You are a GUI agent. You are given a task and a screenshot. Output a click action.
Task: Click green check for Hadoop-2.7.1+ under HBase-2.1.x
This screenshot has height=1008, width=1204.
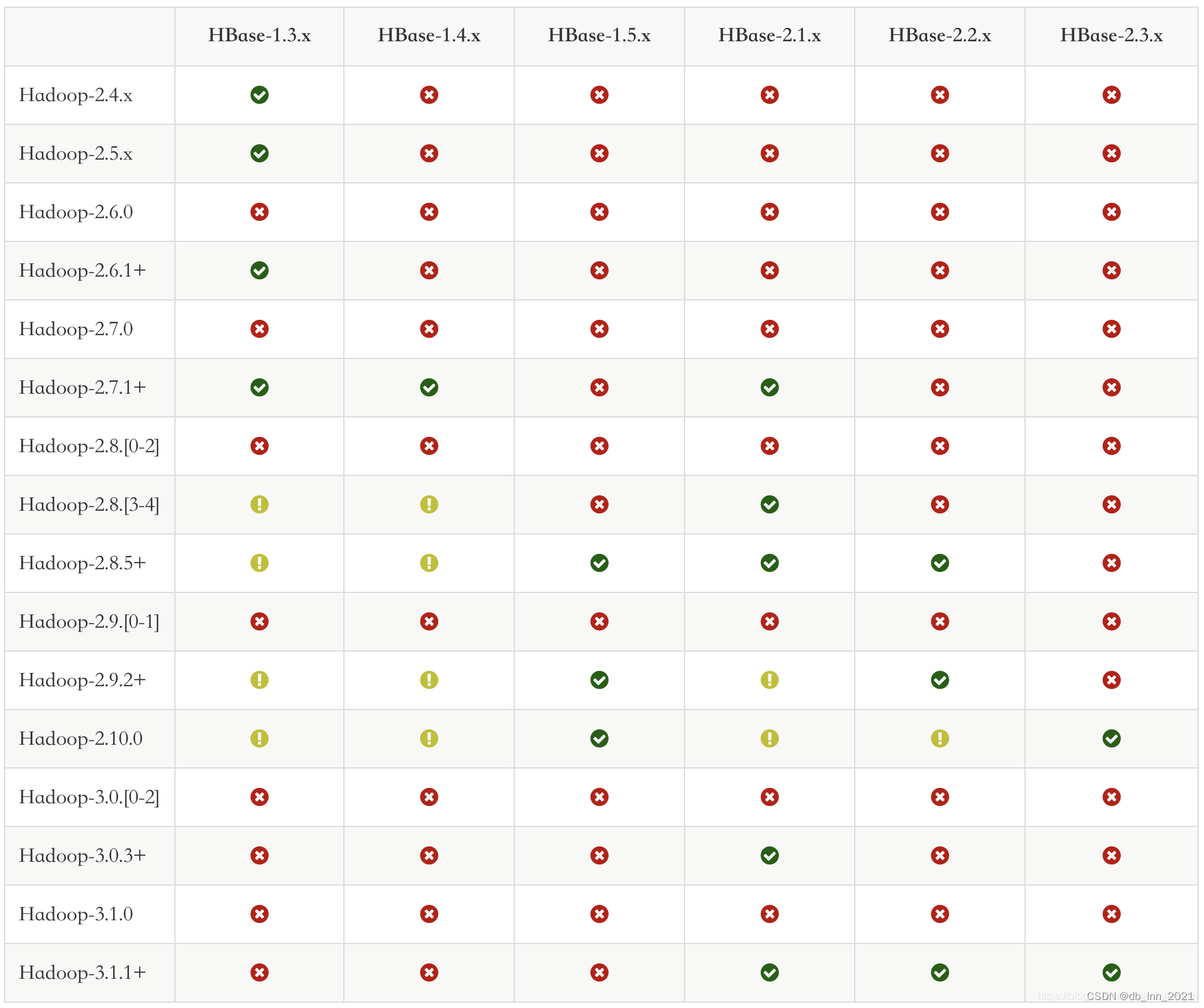770,388
